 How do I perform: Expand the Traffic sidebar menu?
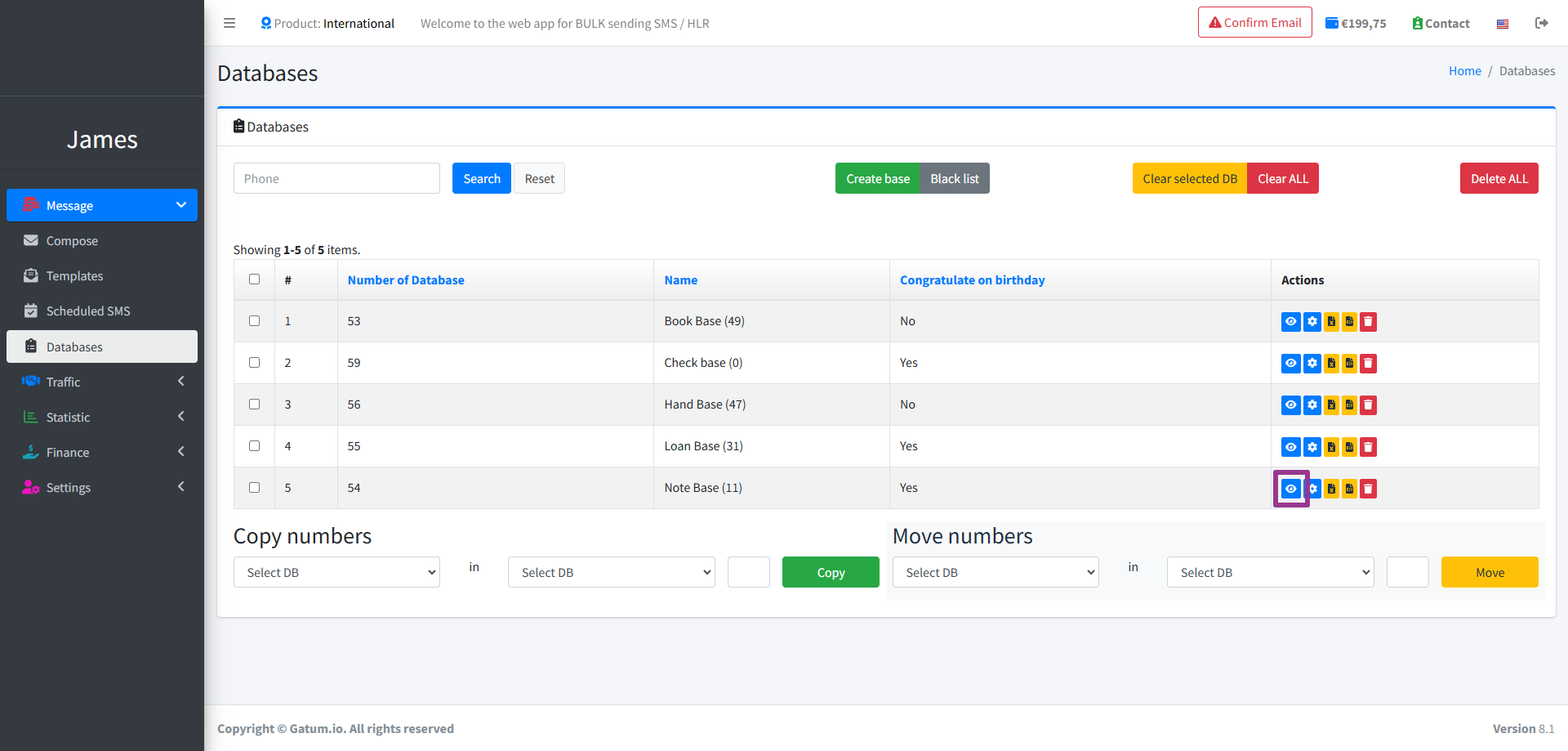[x=102, y=382]
